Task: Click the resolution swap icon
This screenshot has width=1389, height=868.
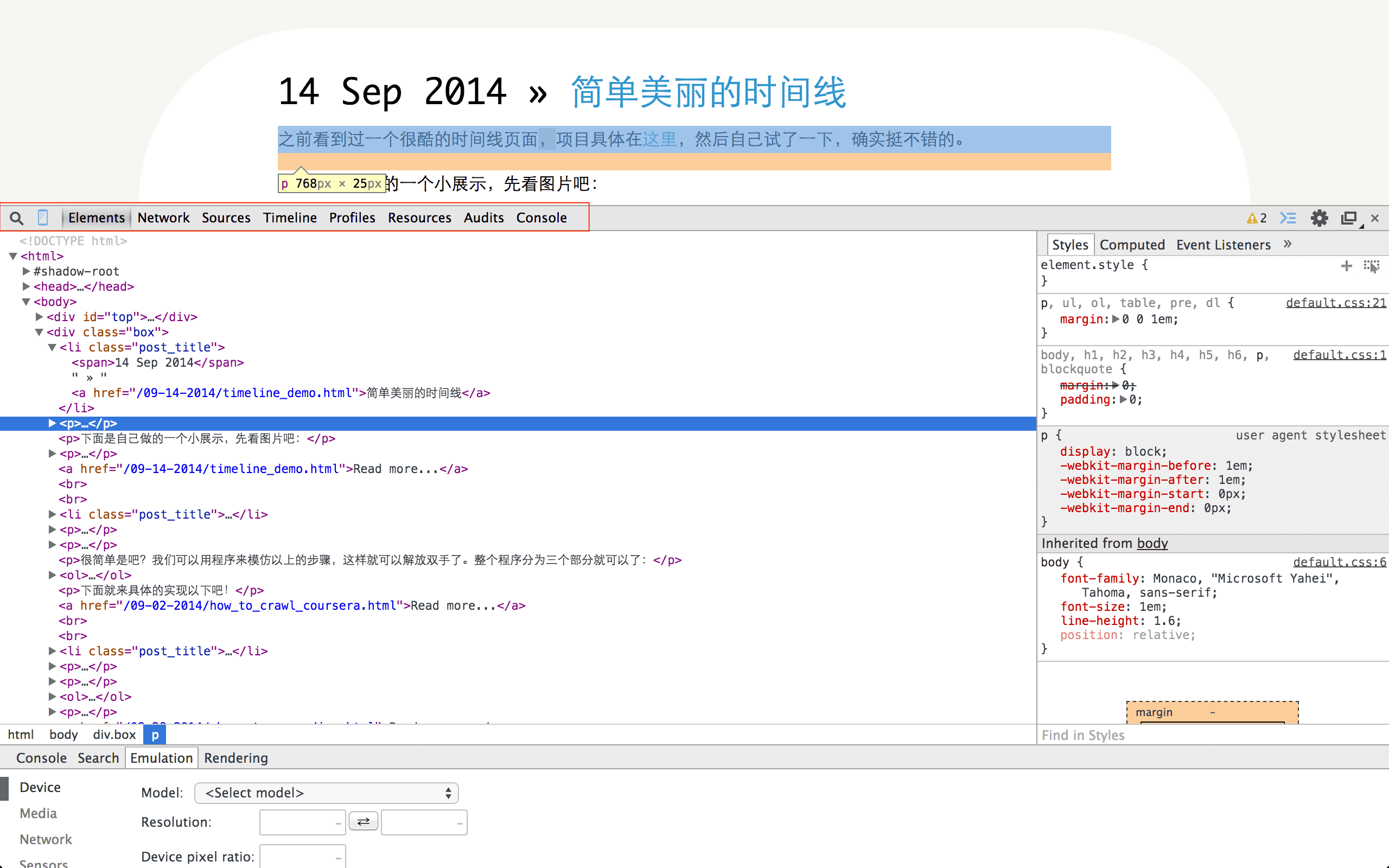Action: coord(364,822)
